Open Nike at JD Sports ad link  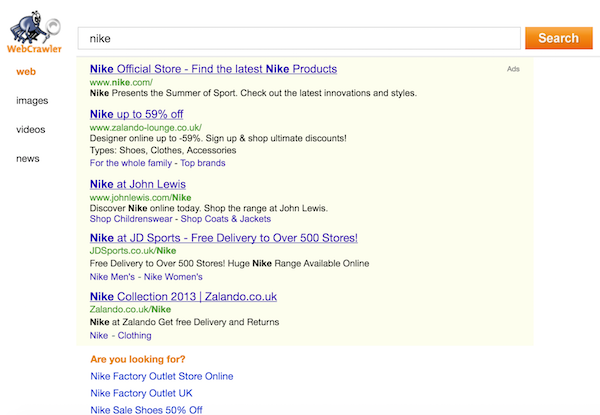pyautogui.click(x=224, y=238)
